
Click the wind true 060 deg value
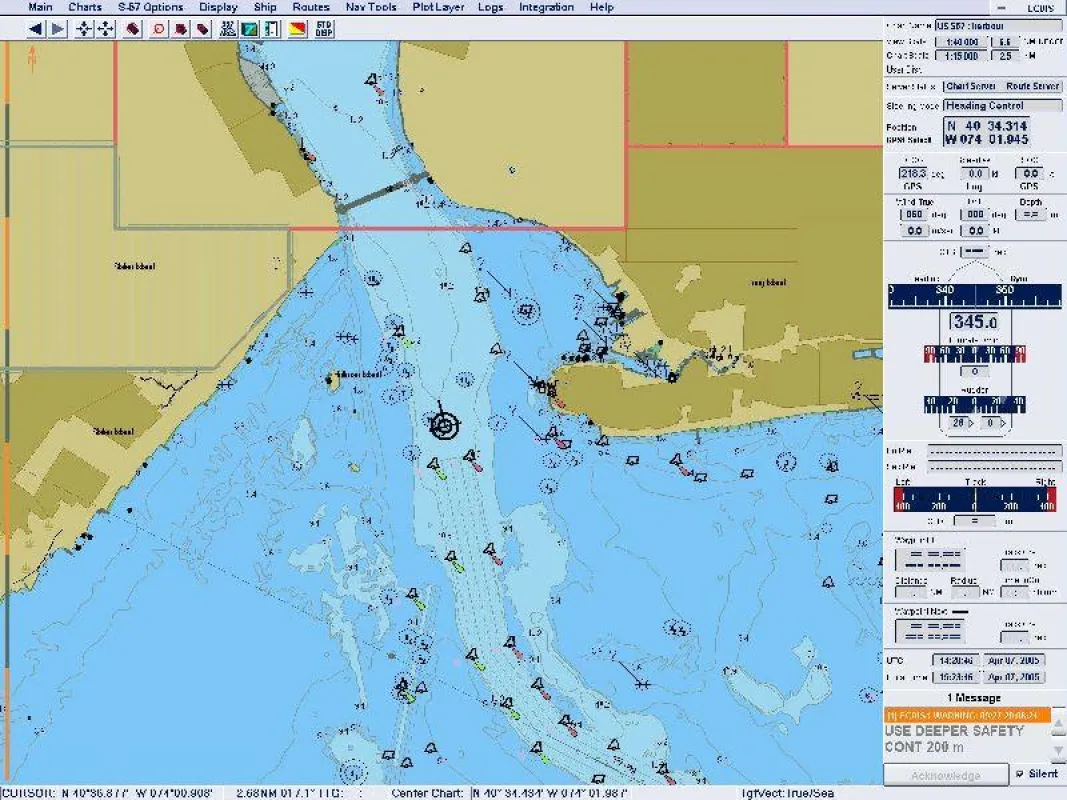click(914, 214)
